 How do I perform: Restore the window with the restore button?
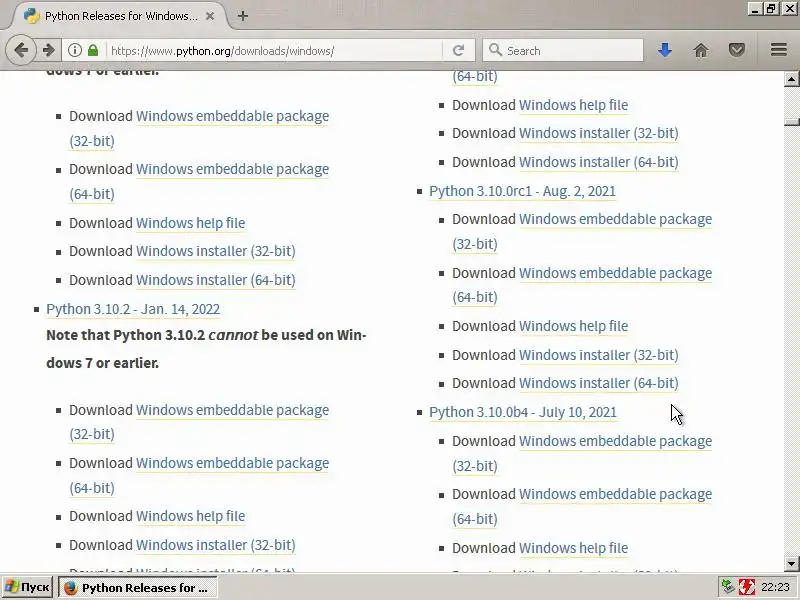coord(771,8)
